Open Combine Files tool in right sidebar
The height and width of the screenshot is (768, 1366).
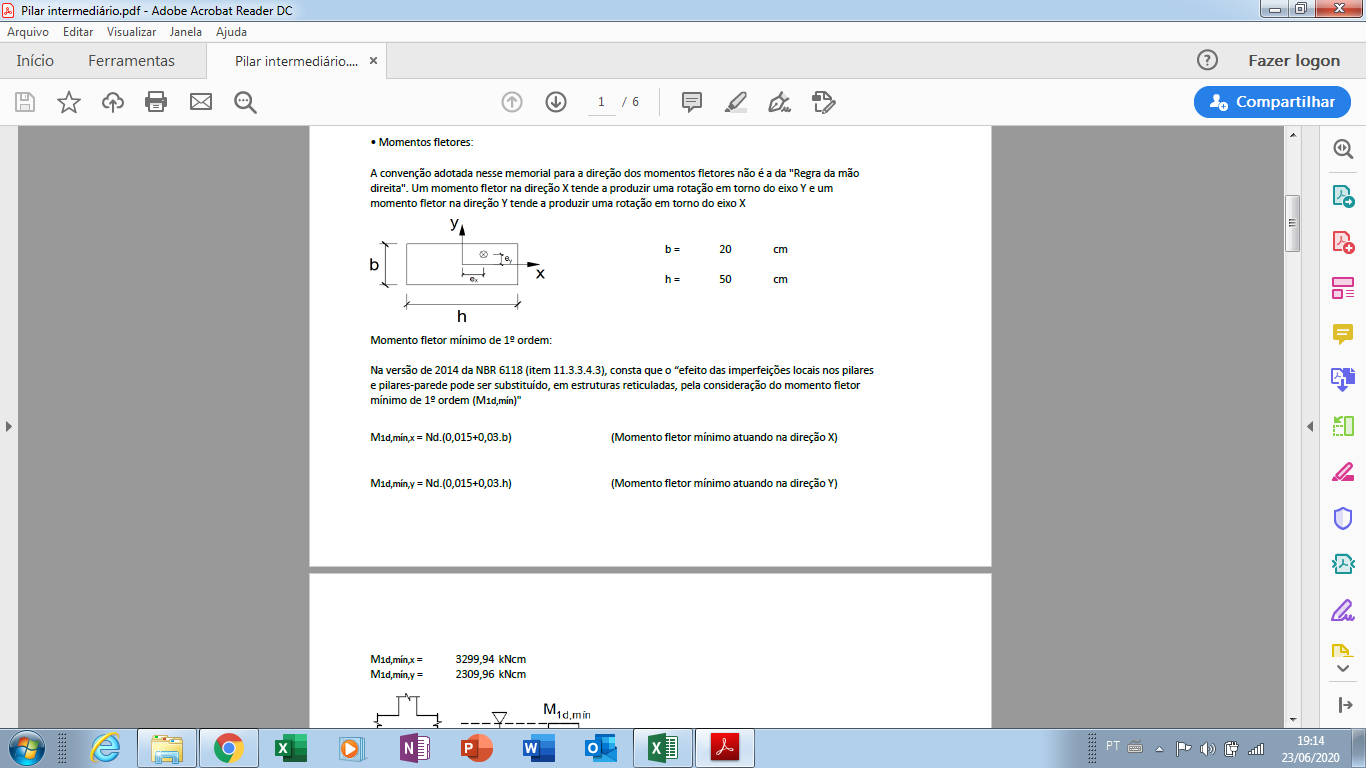[1343, 379]
